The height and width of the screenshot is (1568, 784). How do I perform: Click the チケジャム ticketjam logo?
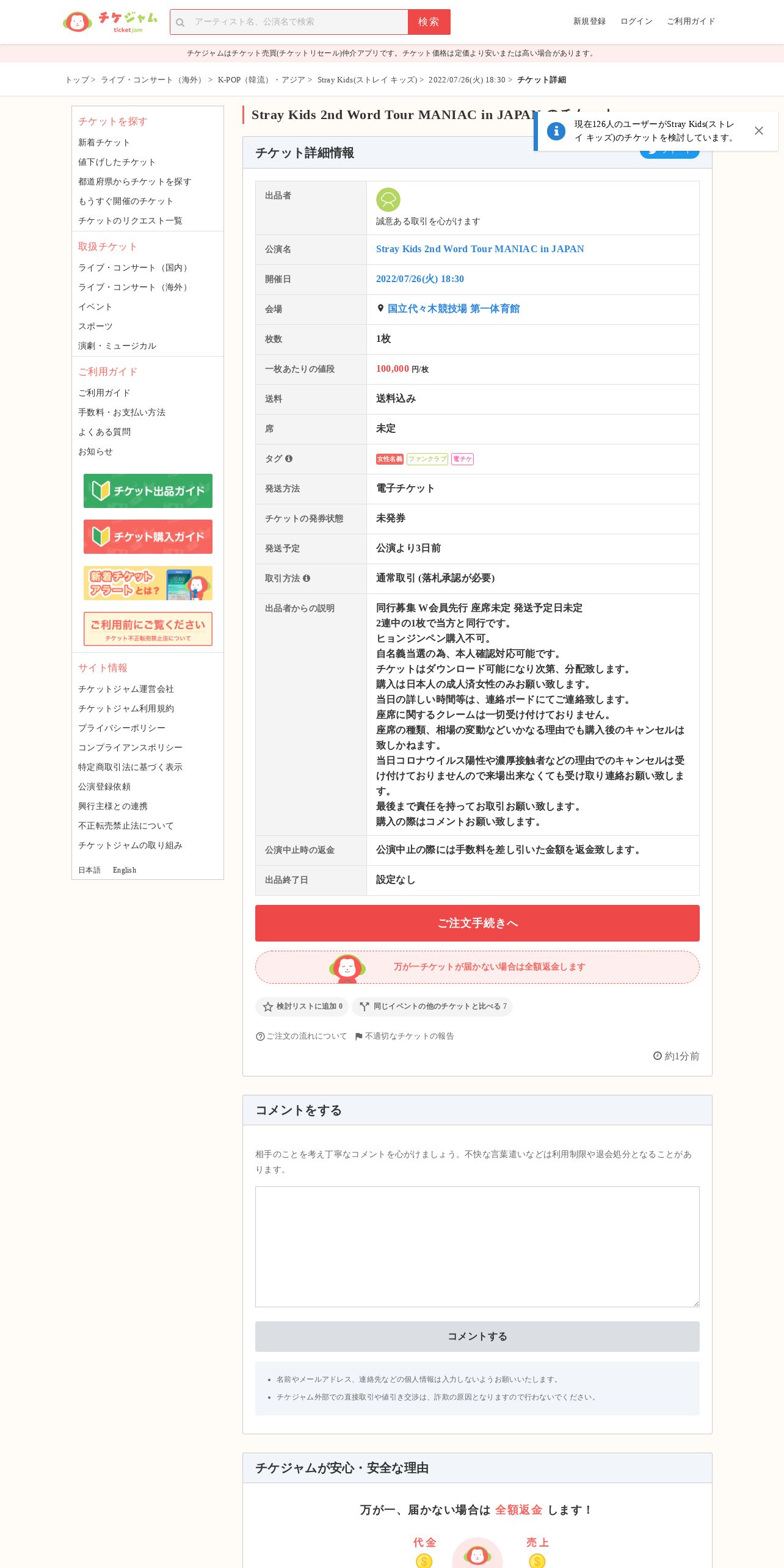coord(110,22)
